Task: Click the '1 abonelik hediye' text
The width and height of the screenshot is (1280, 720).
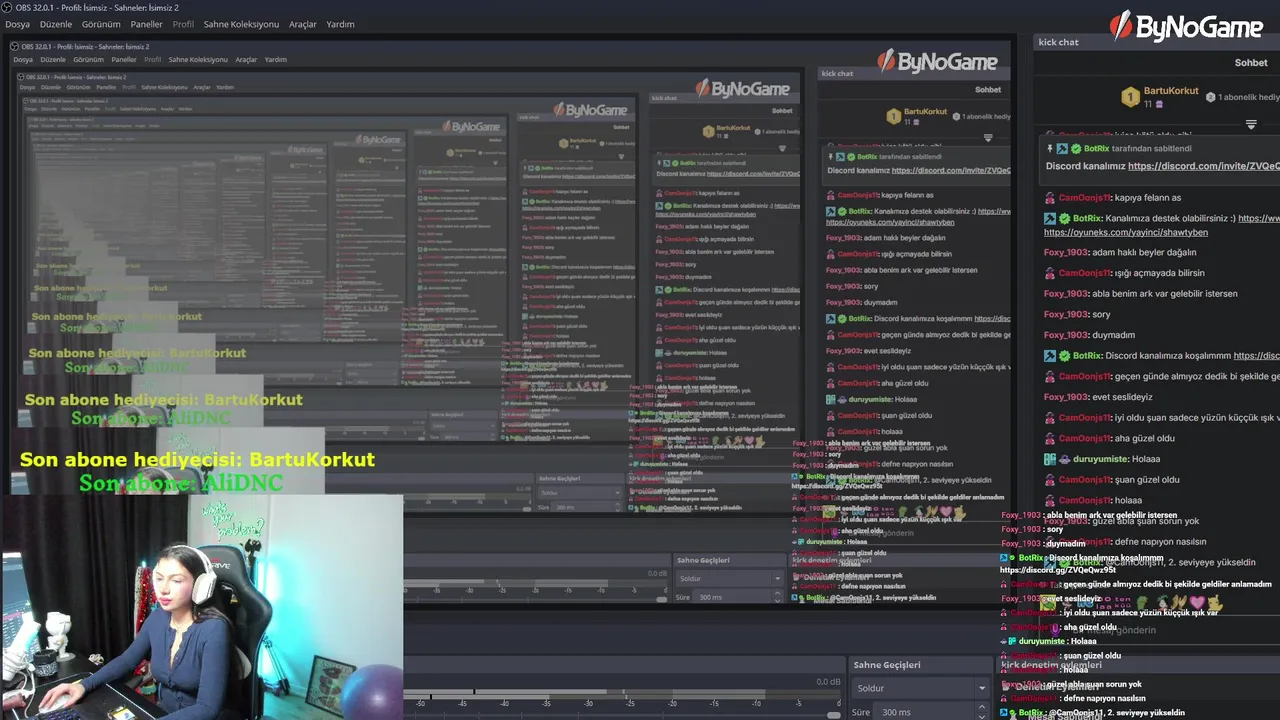Action: [x=1249, y=97]
